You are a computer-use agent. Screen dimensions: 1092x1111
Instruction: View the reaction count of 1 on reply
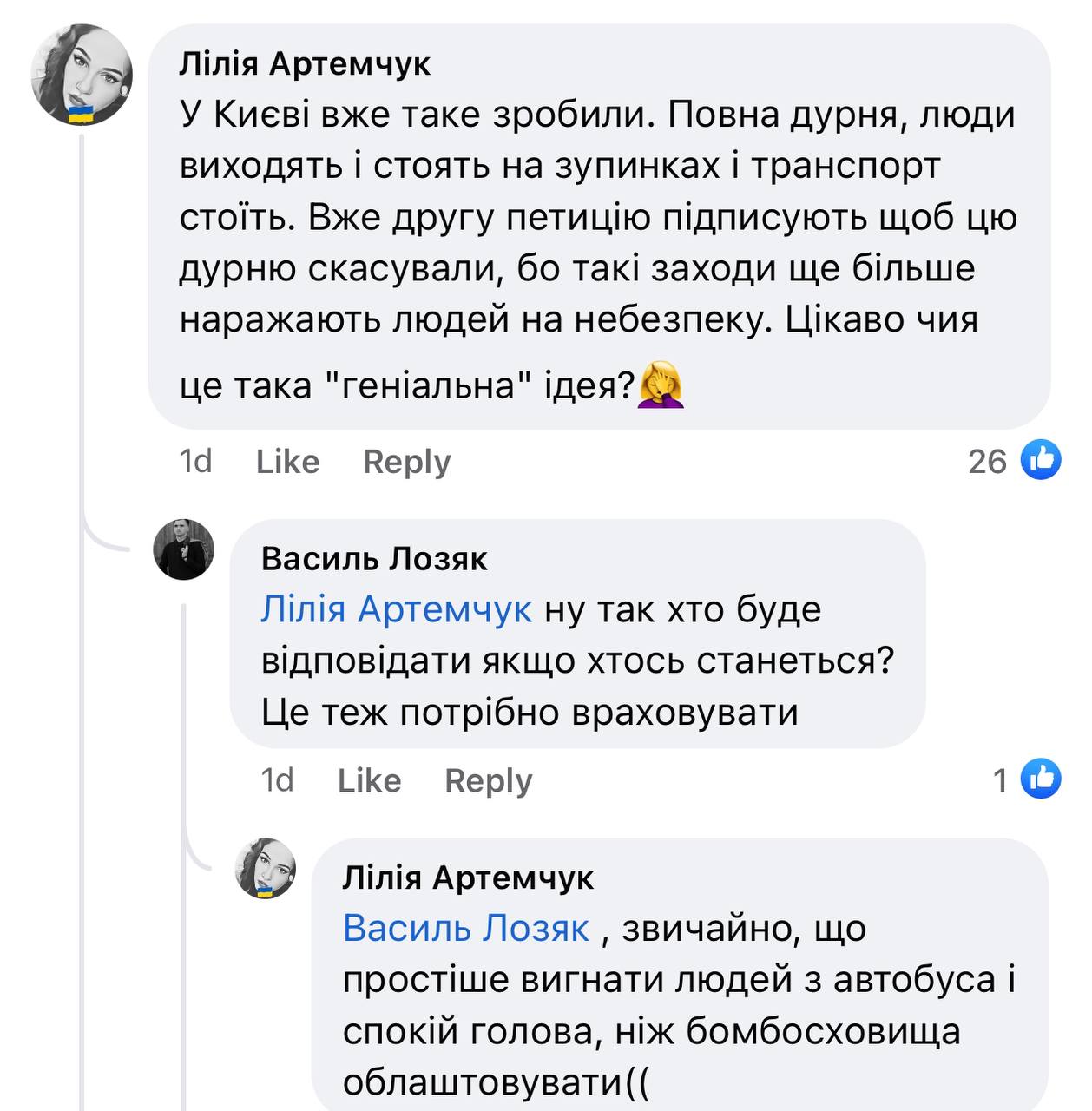[1001, 780]
